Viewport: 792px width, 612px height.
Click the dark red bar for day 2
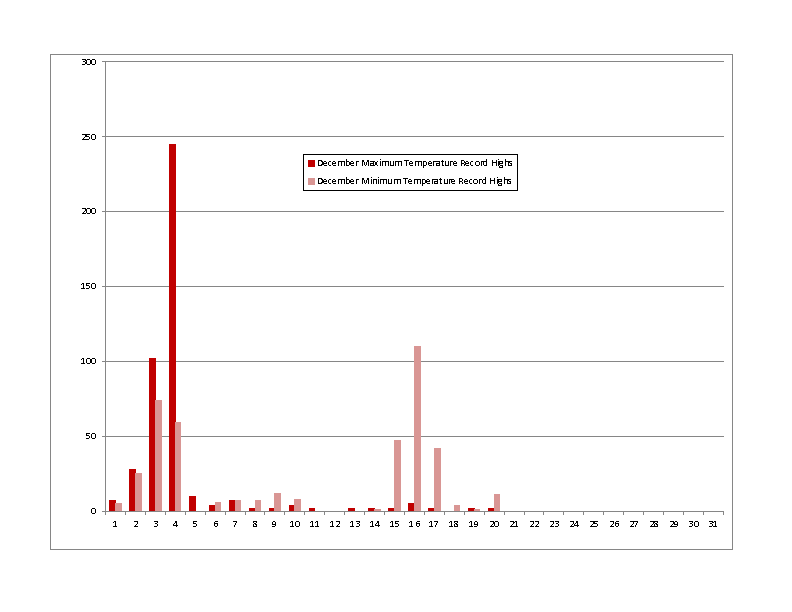point(132,490)
